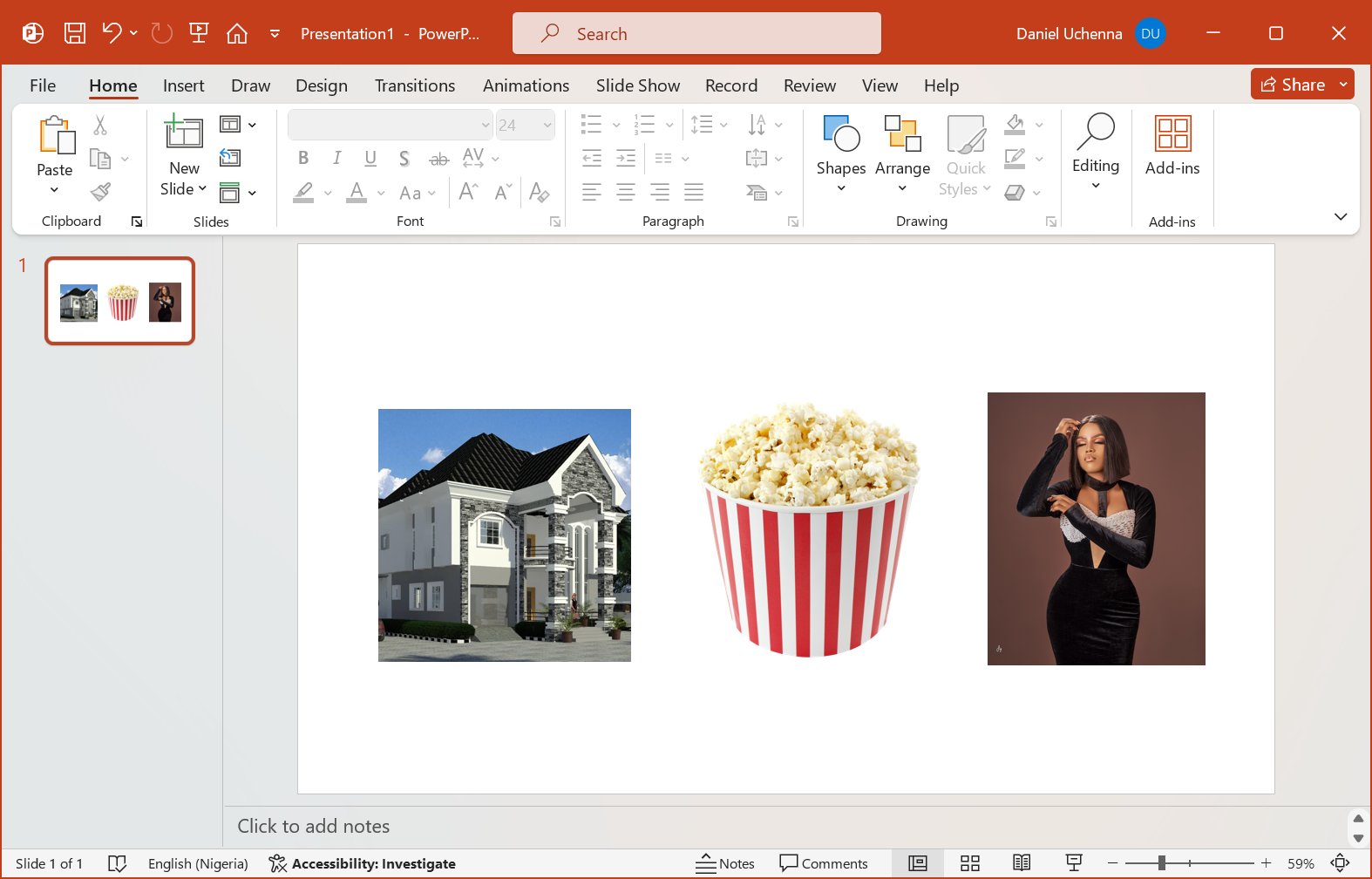Open Reading View from status bar
The height and width of the screenshot is (879, 1372).
click(x=1022, y=863)
